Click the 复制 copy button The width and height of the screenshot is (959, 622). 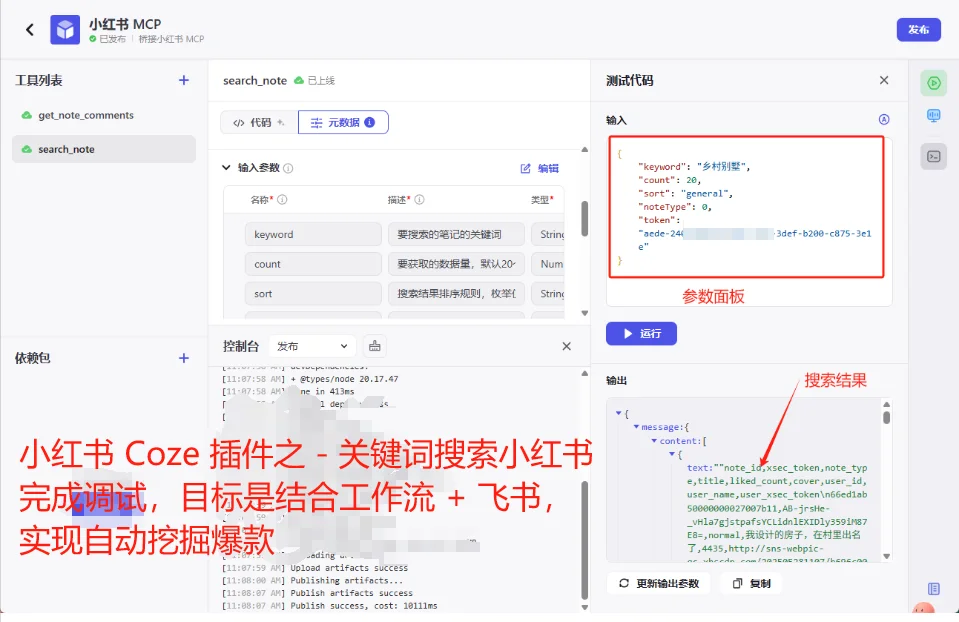pyautogui.click(x=752, y=583)
